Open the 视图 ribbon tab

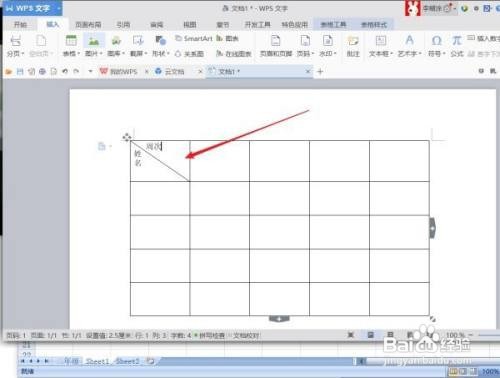(190, 25)
